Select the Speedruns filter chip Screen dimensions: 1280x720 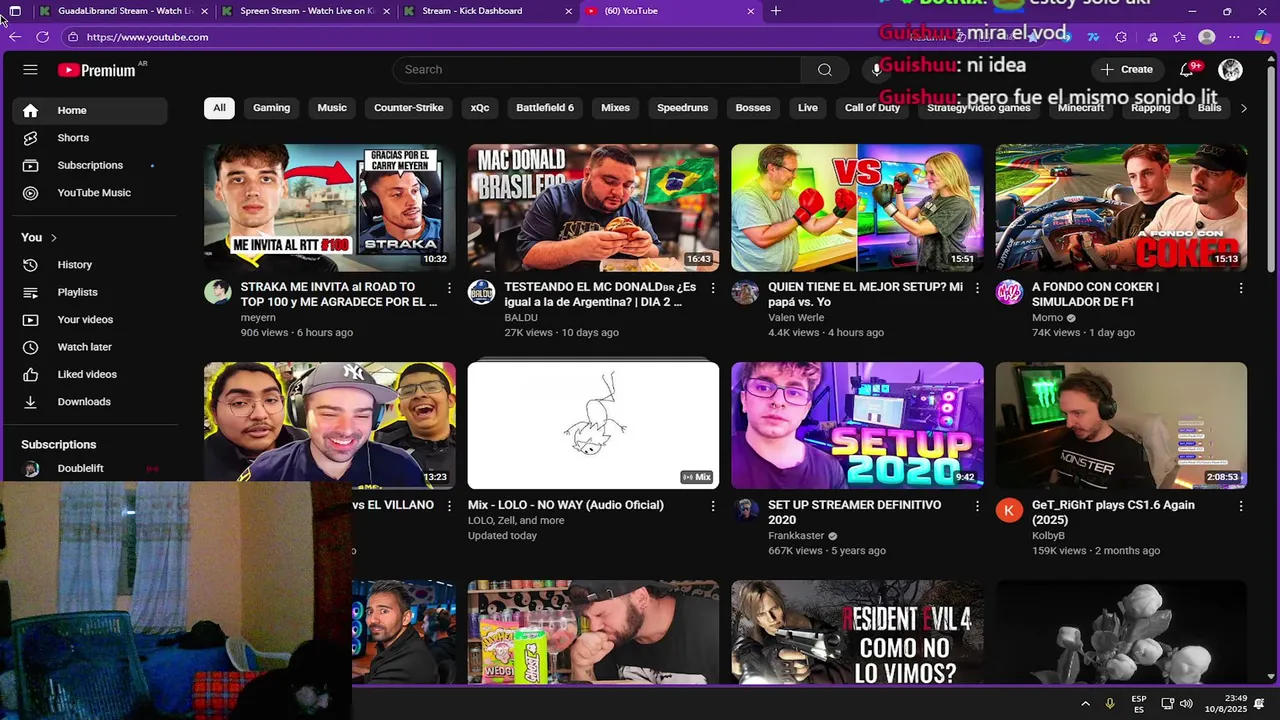pos(682,108)
